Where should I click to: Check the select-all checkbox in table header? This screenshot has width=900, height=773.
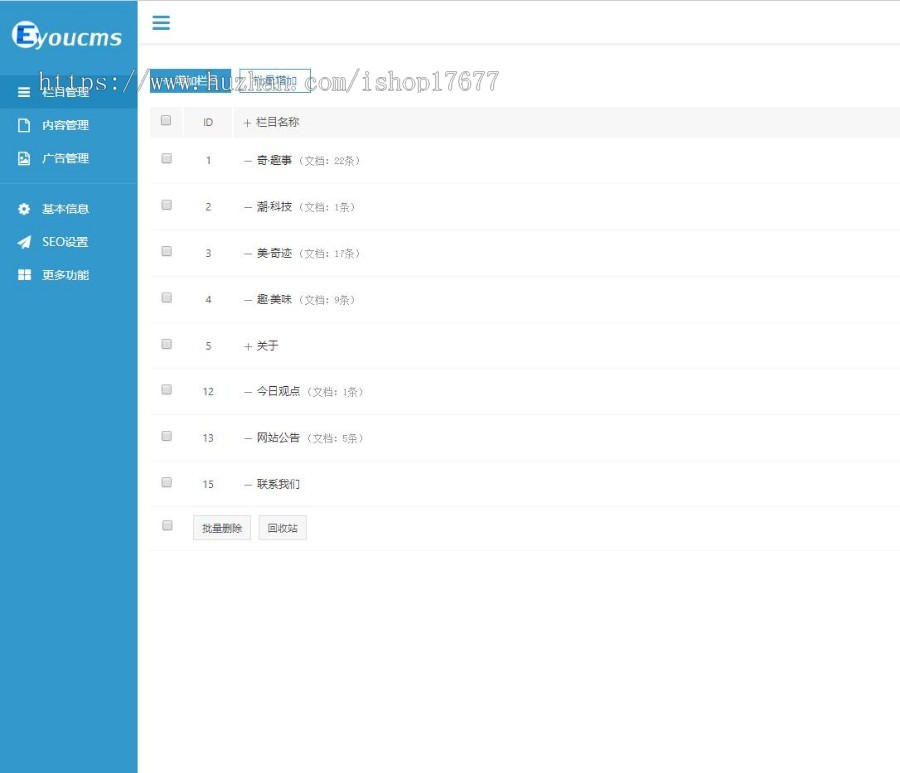166,120
